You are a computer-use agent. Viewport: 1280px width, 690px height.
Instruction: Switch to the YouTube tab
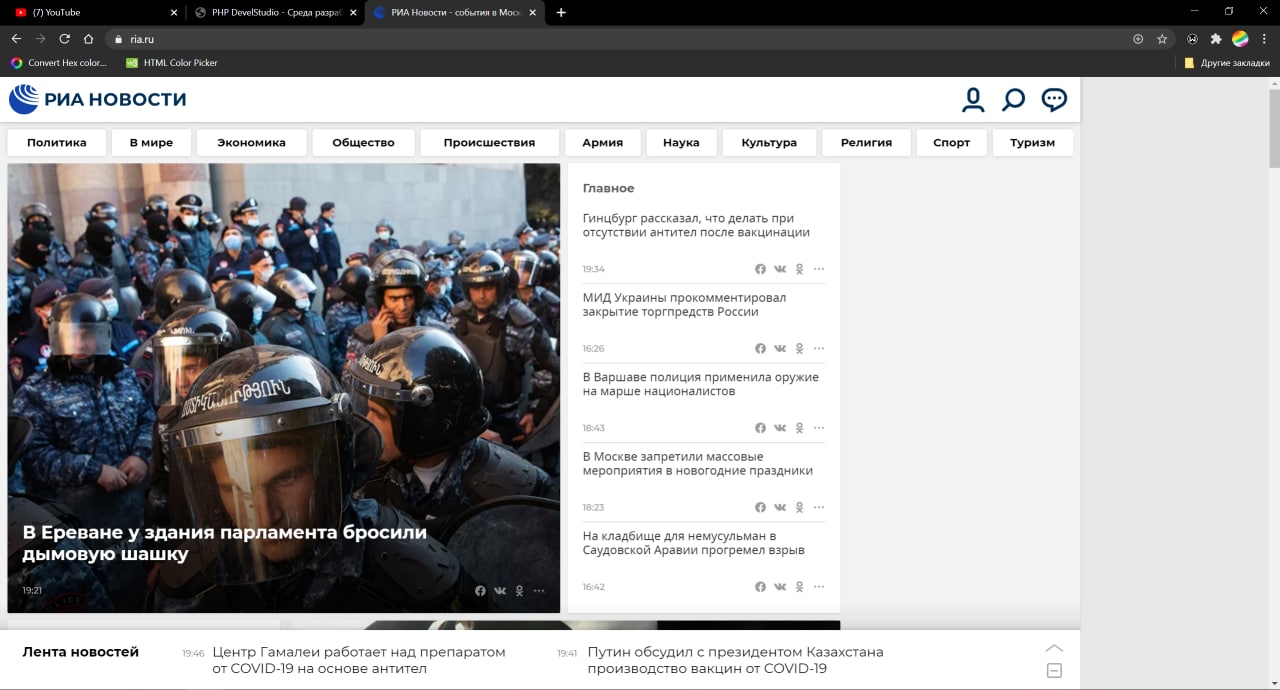click(95, 12)
